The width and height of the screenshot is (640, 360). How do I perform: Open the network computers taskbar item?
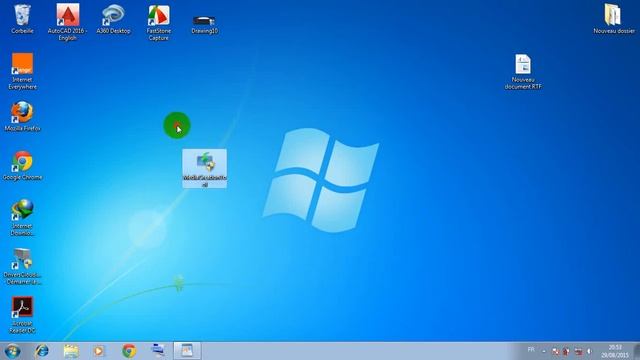coord(158,351)
